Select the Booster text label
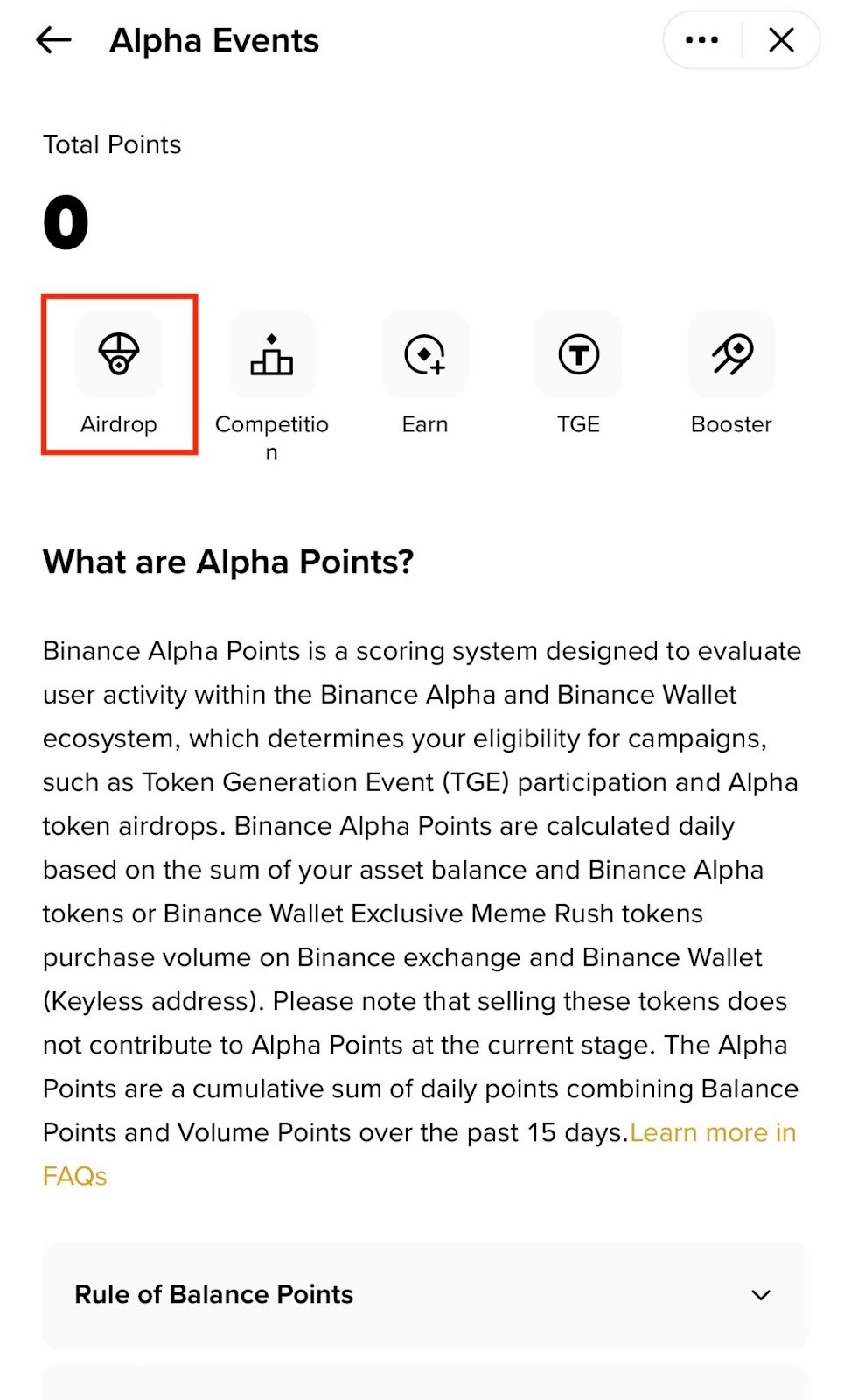Viewport: 851px width, 1400px height. click(732, 424)
